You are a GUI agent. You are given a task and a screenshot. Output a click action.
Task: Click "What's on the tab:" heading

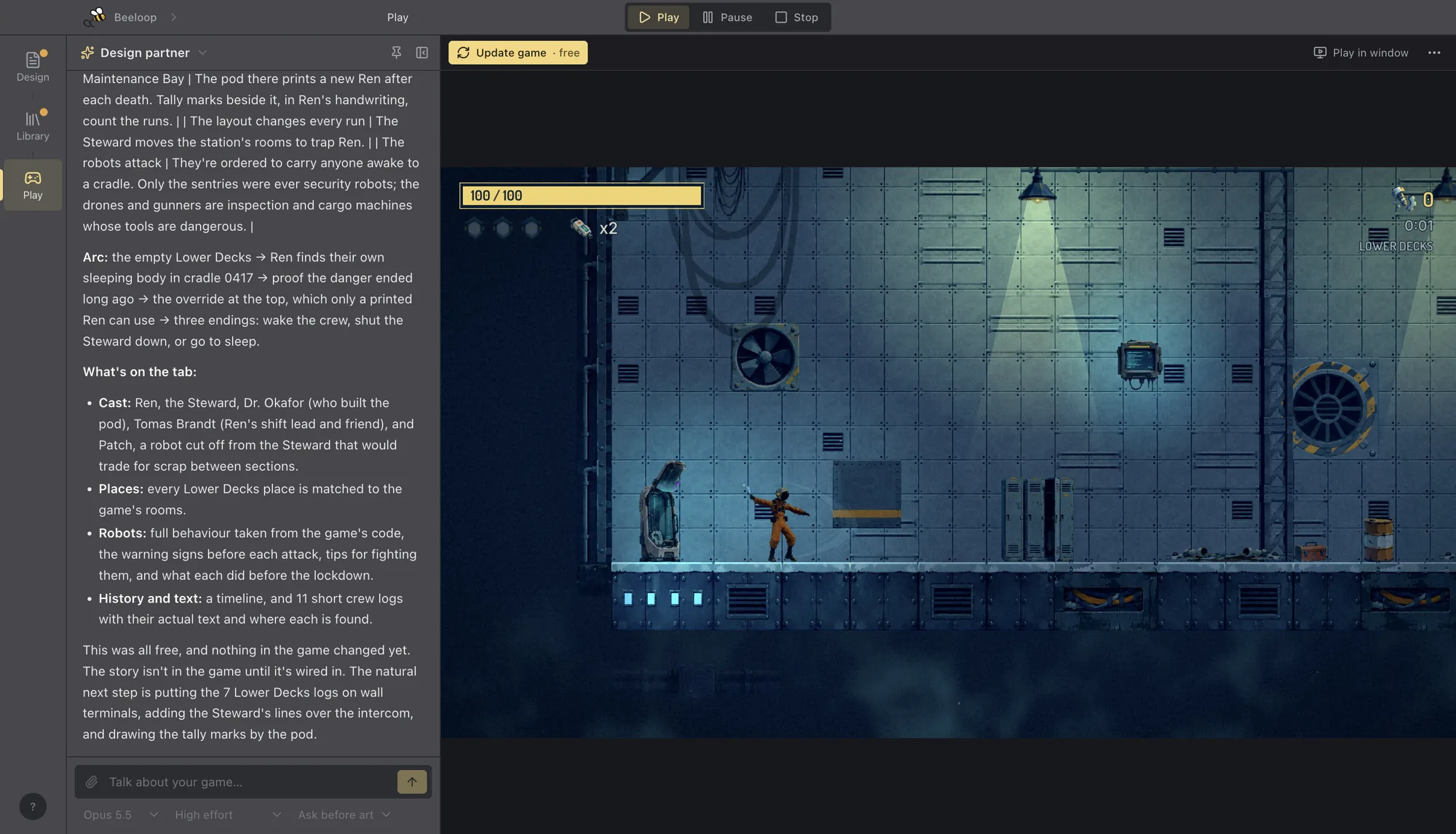coord(140,372)
